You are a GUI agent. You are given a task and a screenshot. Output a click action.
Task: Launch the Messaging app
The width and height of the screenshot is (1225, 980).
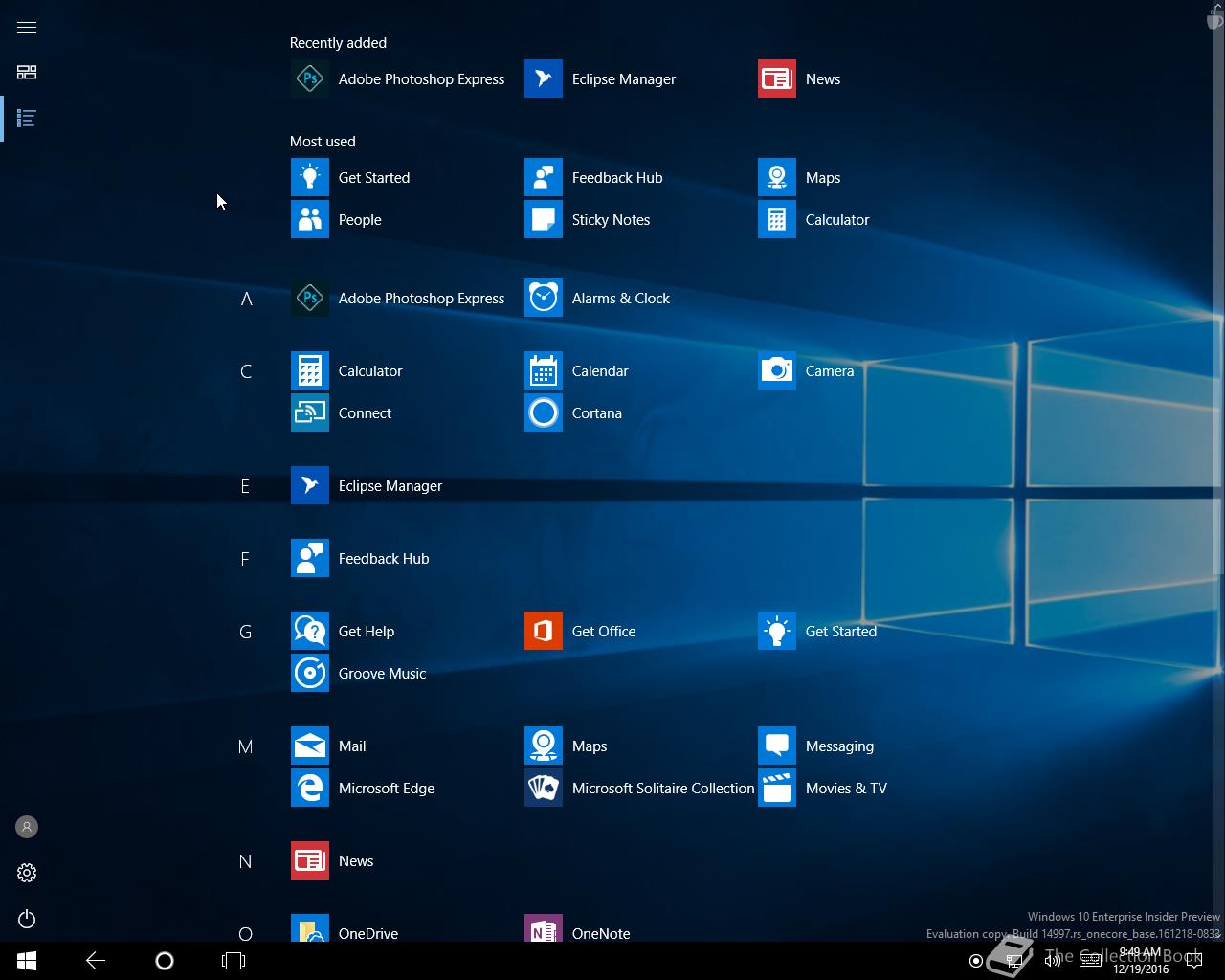pos(816,746)
